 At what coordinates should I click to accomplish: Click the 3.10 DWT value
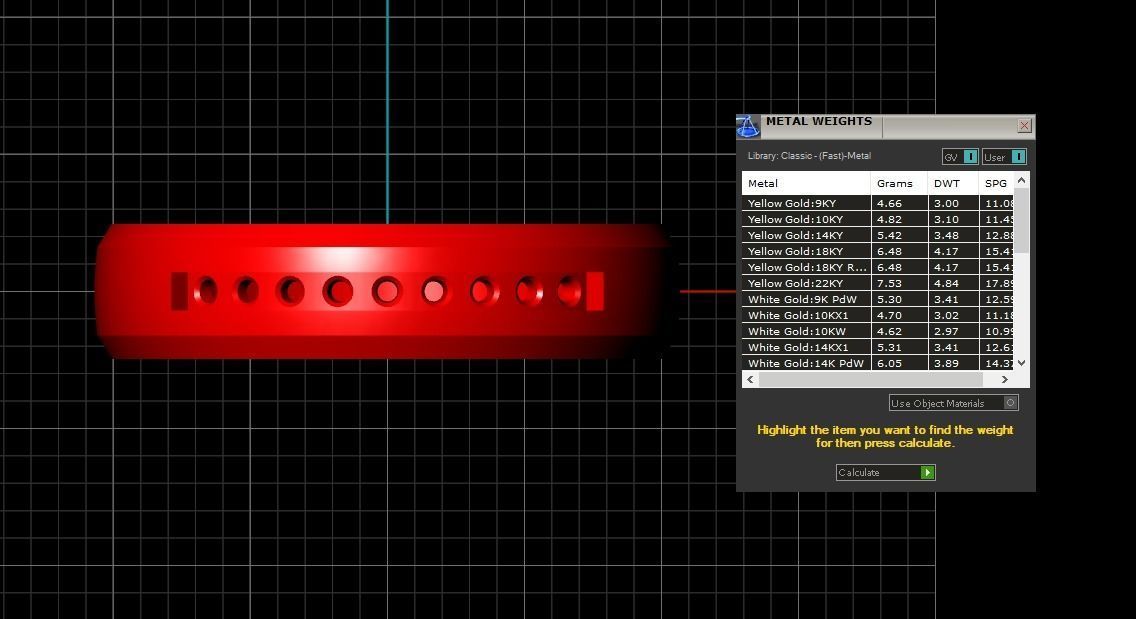point(946,220)
